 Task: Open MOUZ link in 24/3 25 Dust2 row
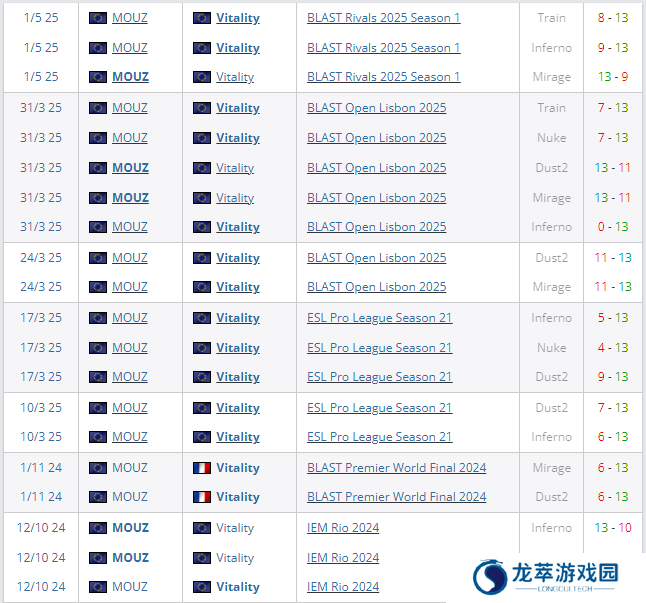[130, 258]
